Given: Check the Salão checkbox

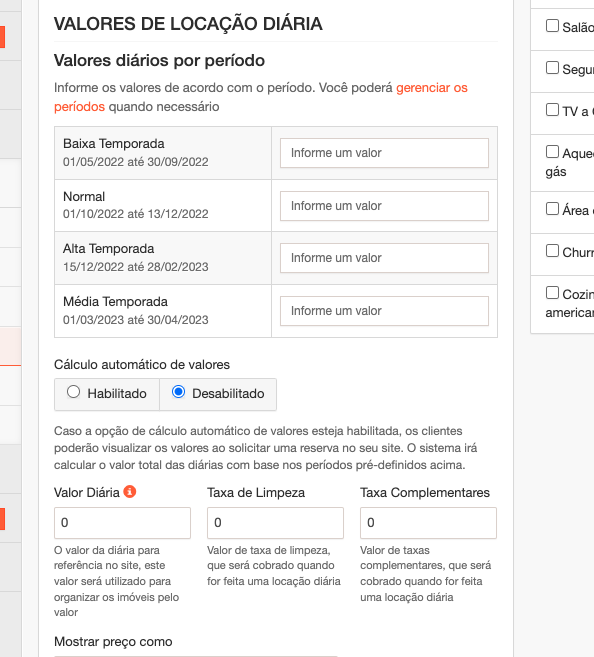Looking at the screenshot, I should (x=552, y=26).
